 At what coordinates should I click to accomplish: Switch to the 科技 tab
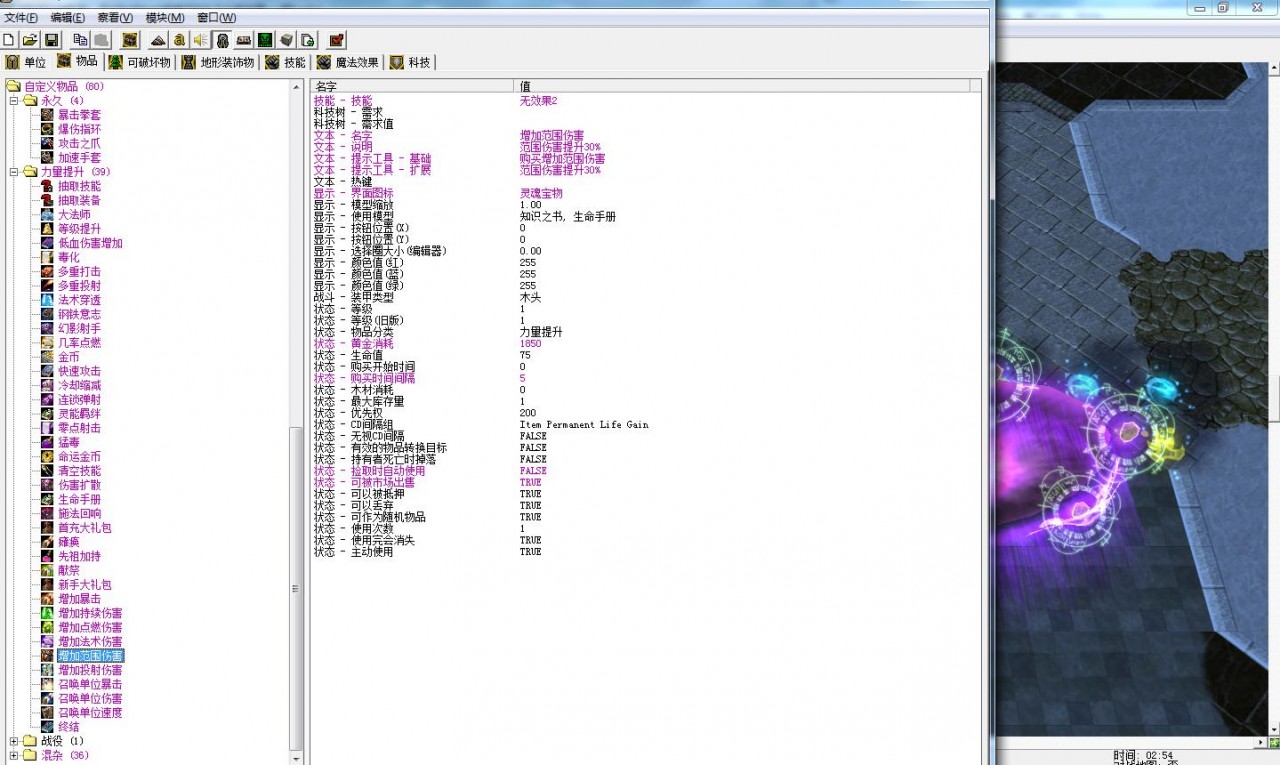(x=411, y=62)
